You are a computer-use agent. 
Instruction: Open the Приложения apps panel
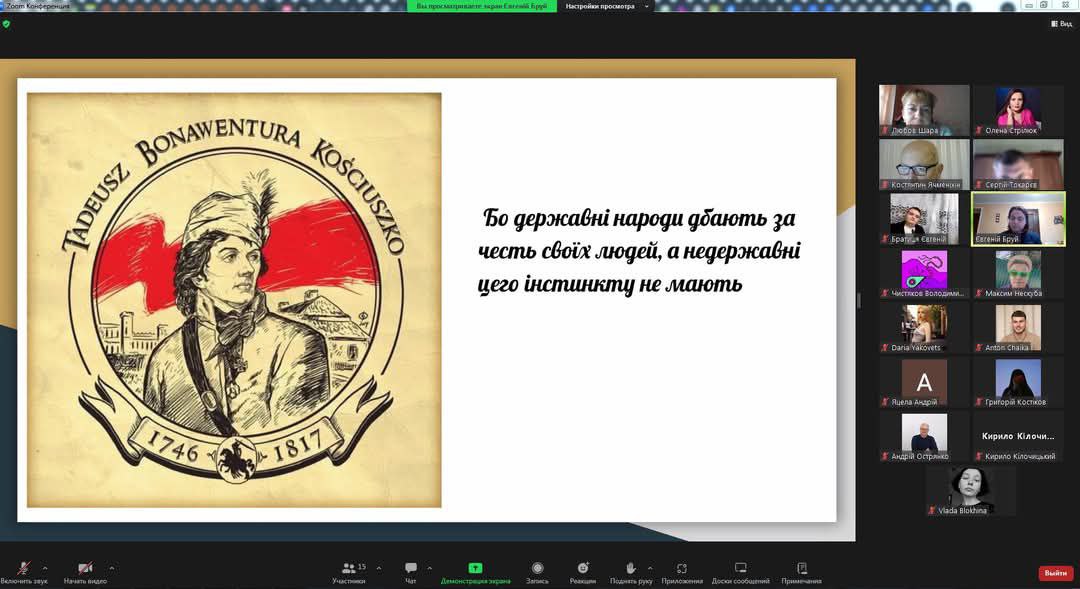pyautogui.click(x=682, y=572)
